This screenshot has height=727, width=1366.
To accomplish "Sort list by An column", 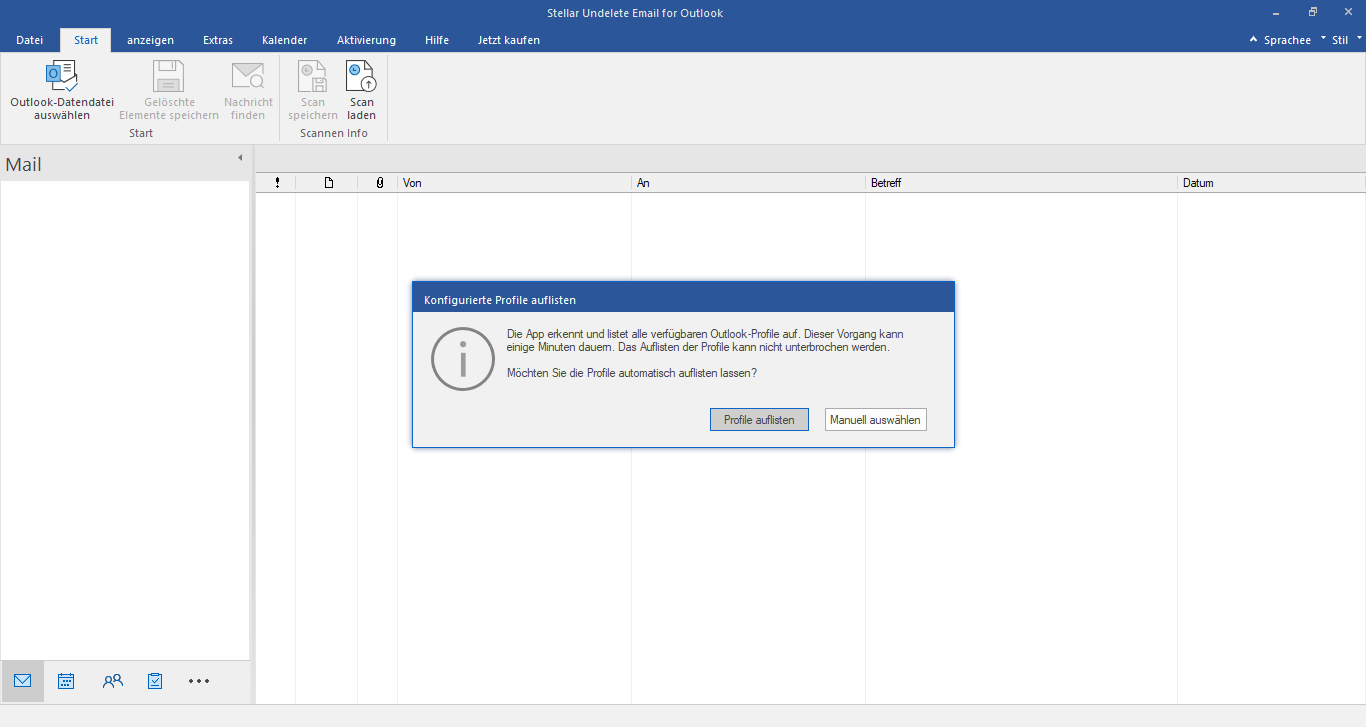I will pos(748,183).
